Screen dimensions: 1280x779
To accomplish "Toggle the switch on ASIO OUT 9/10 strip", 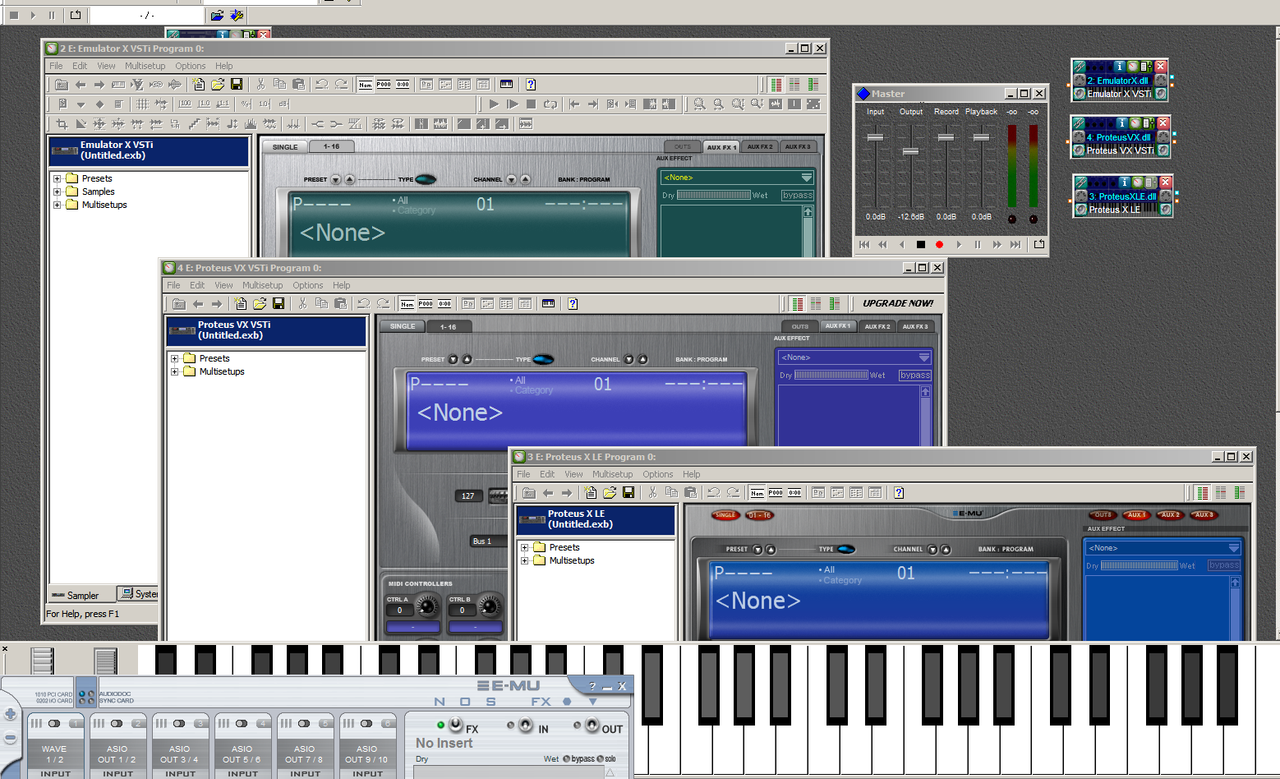I will (x=366, y=723).
